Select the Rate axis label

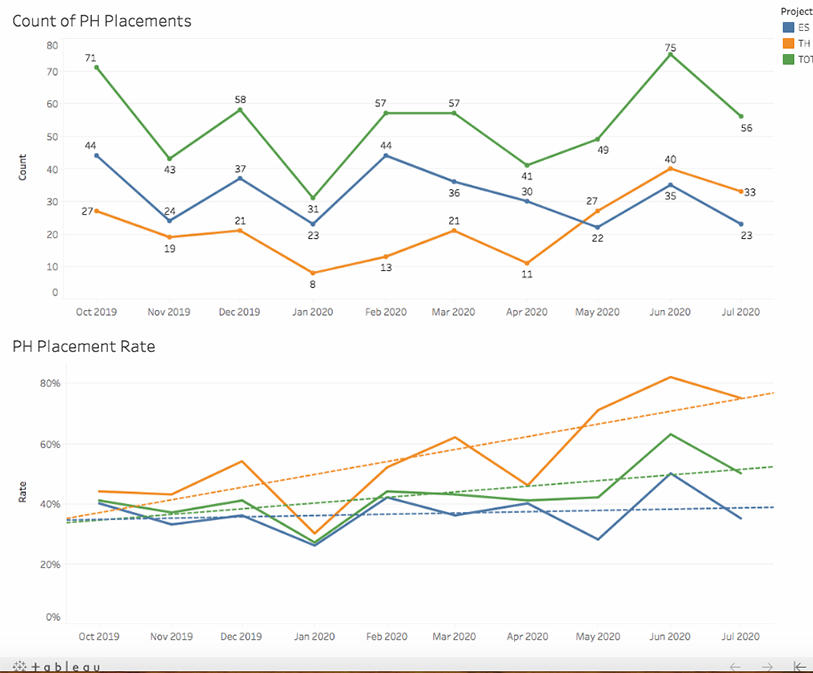tap(22, 492)
